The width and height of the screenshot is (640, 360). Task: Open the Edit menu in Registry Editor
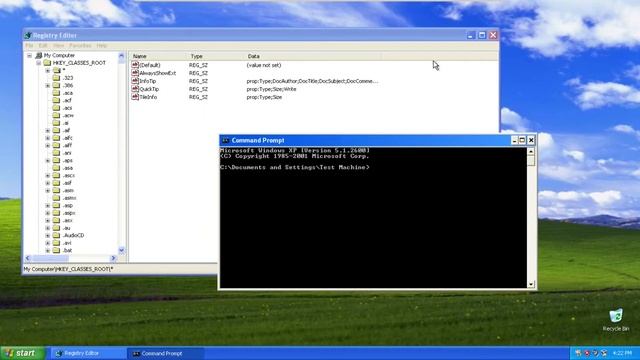[x=43, y=46]
